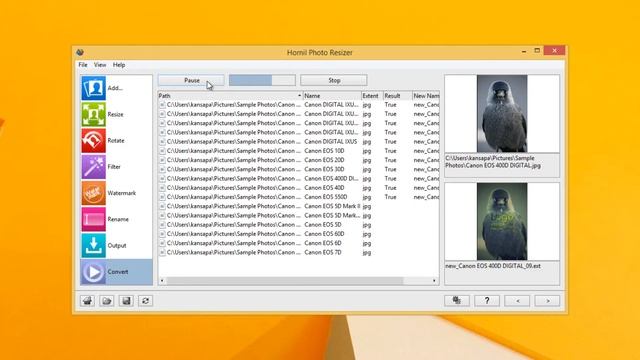Image resolution: width=640 pixels, height=360 pixels.
Task: Select the Canon EOS 400D DI... row
Action: pyautogui.click(x=299, y=178)
